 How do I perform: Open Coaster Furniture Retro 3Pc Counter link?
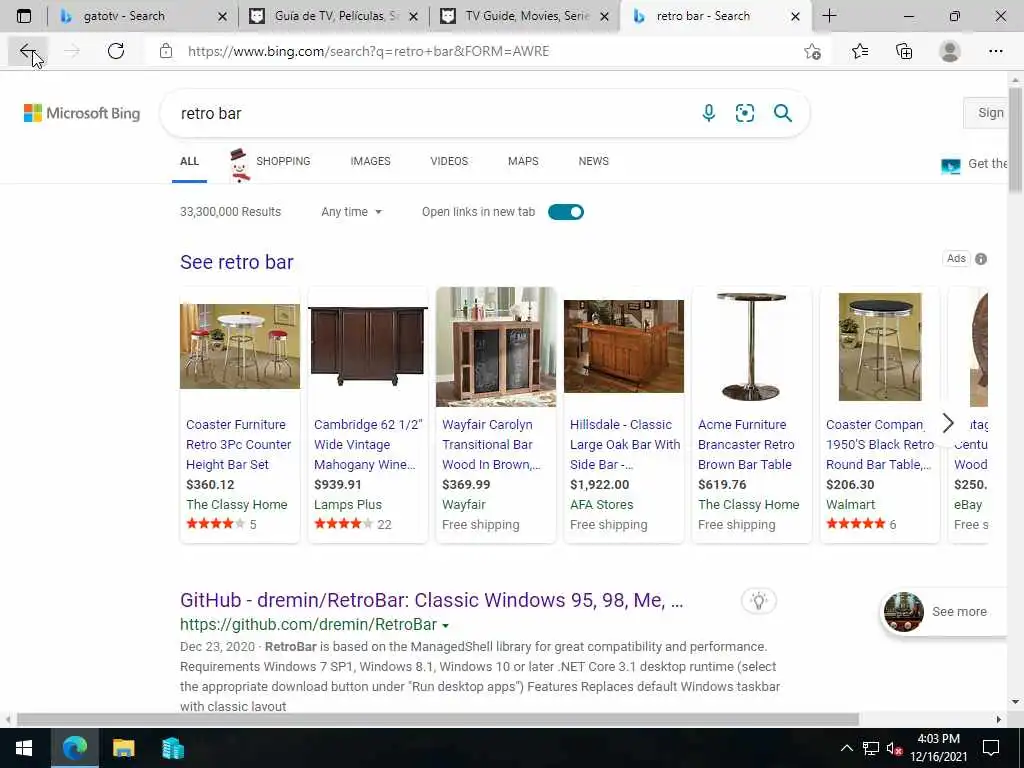tap(238, 444)
